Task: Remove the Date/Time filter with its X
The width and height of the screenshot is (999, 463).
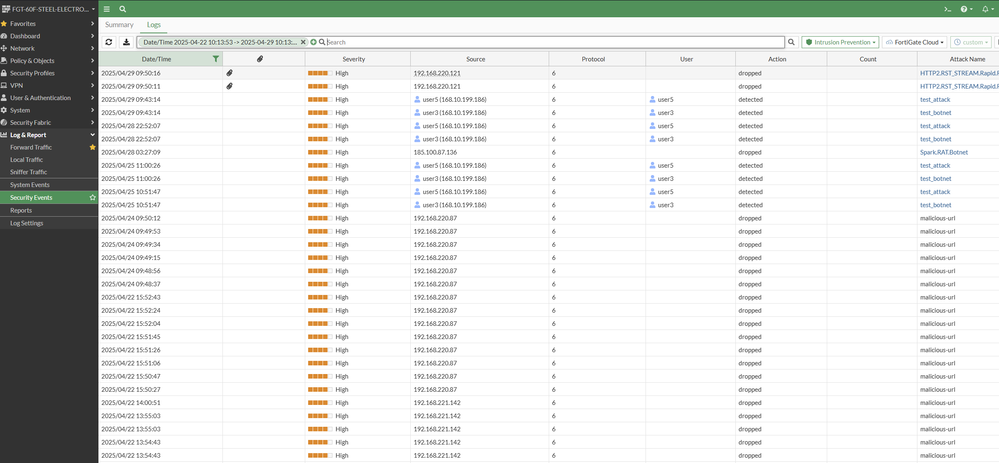Action: [306, 42]
